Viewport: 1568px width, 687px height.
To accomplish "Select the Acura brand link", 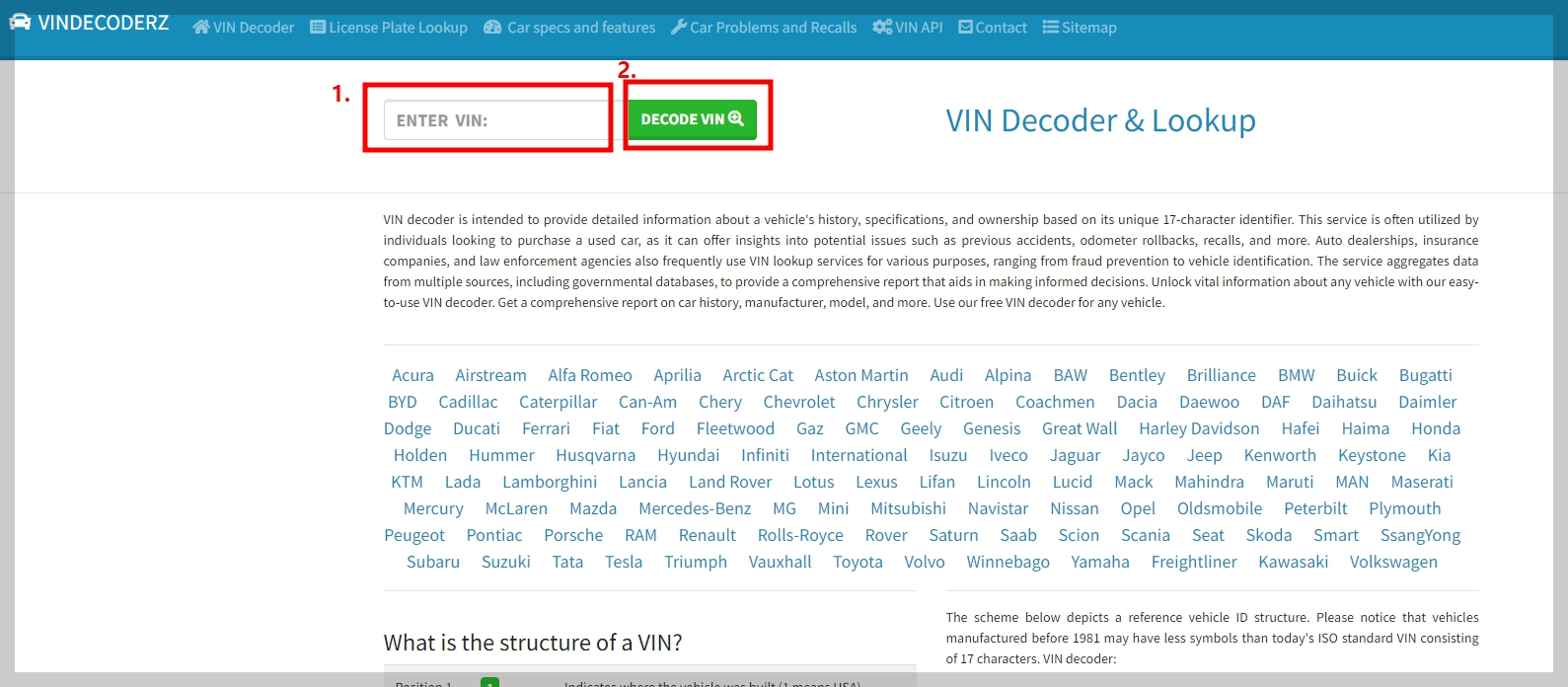I will tap(412, 375).
